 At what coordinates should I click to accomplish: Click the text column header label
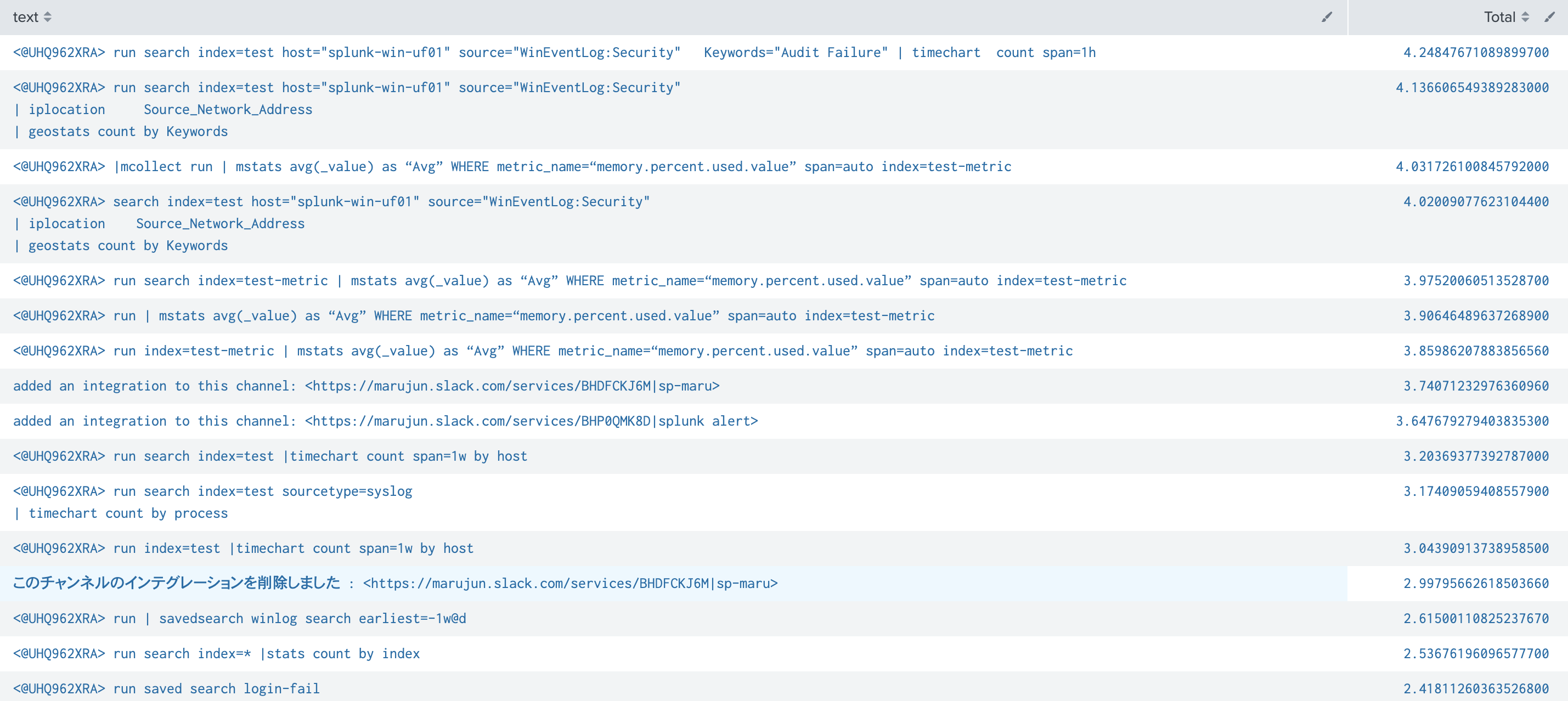click(x=26, y=17)
